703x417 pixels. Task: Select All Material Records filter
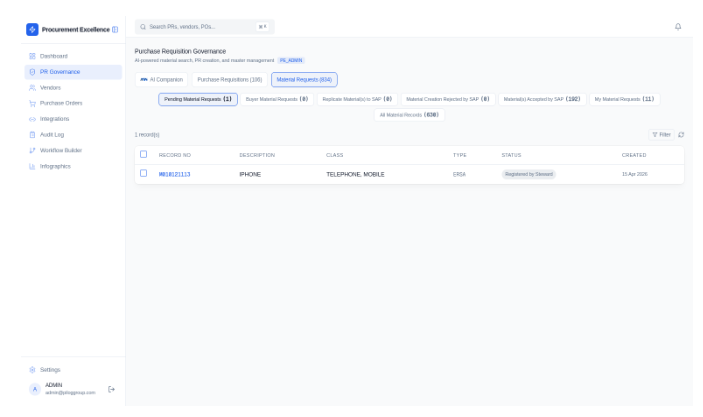pos(409,115)
